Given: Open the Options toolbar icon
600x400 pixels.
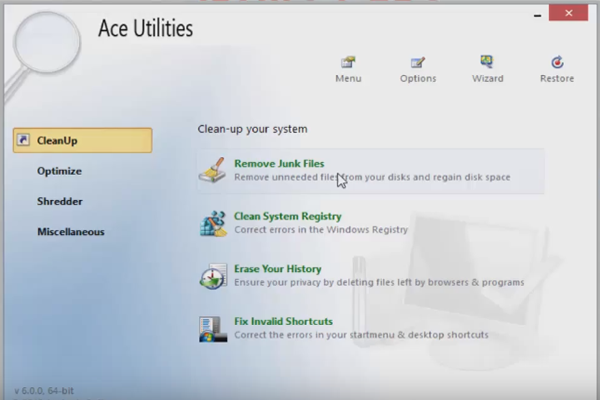Looking at the screenshot, I should coord(417,62).
